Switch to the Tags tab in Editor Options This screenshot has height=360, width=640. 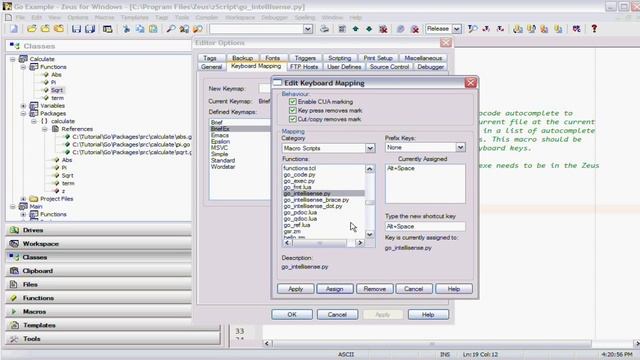[210, 58]
